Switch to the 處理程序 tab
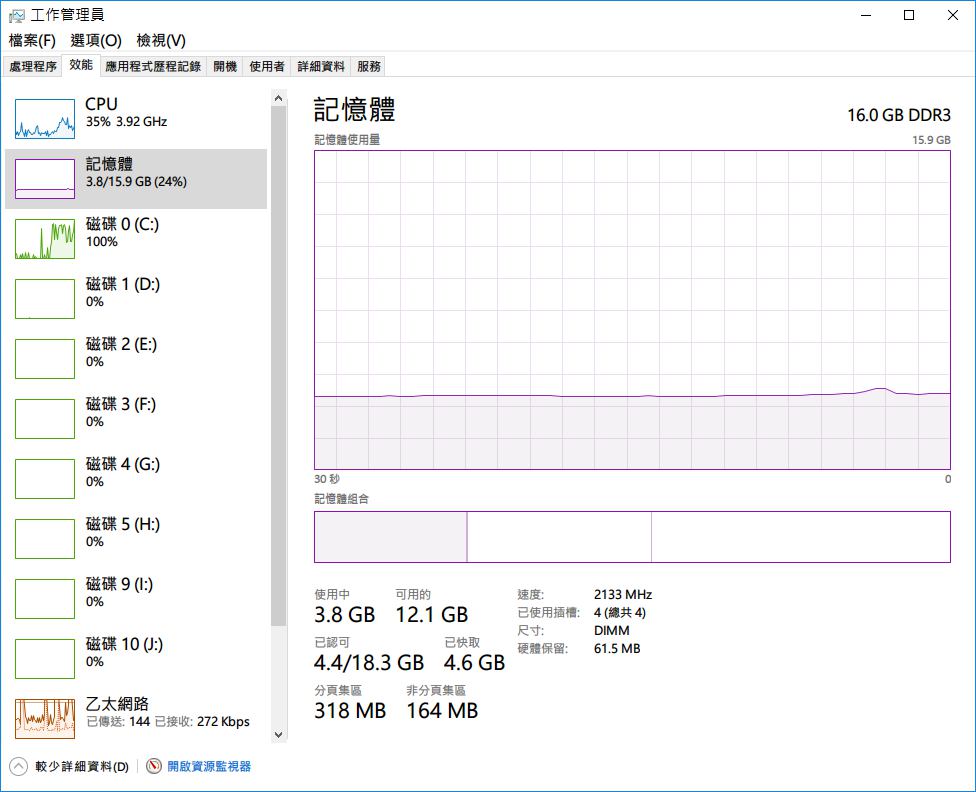The width and height of the screenshot is (976, 792). [x=33, y=66]
